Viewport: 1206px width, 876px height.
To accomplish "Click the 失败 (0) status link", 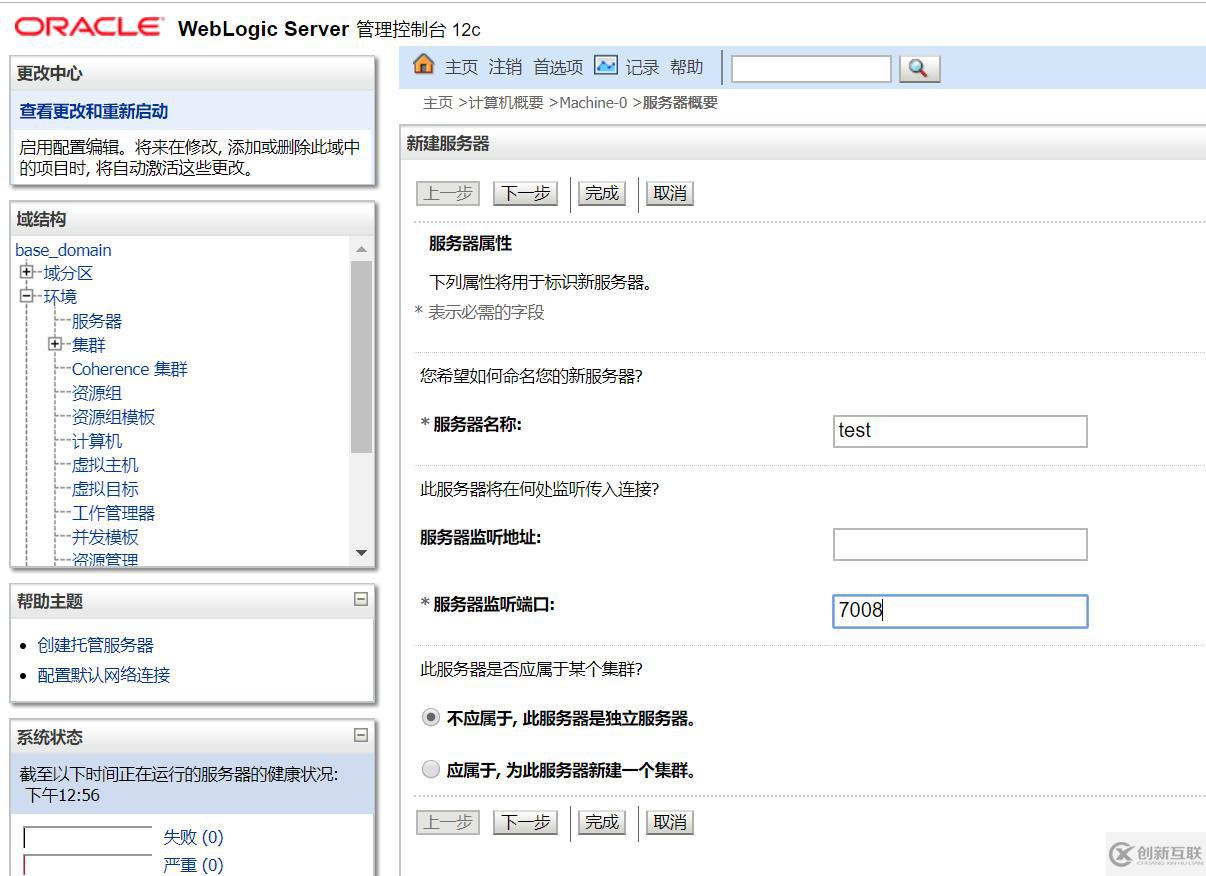I will point(193,837).
